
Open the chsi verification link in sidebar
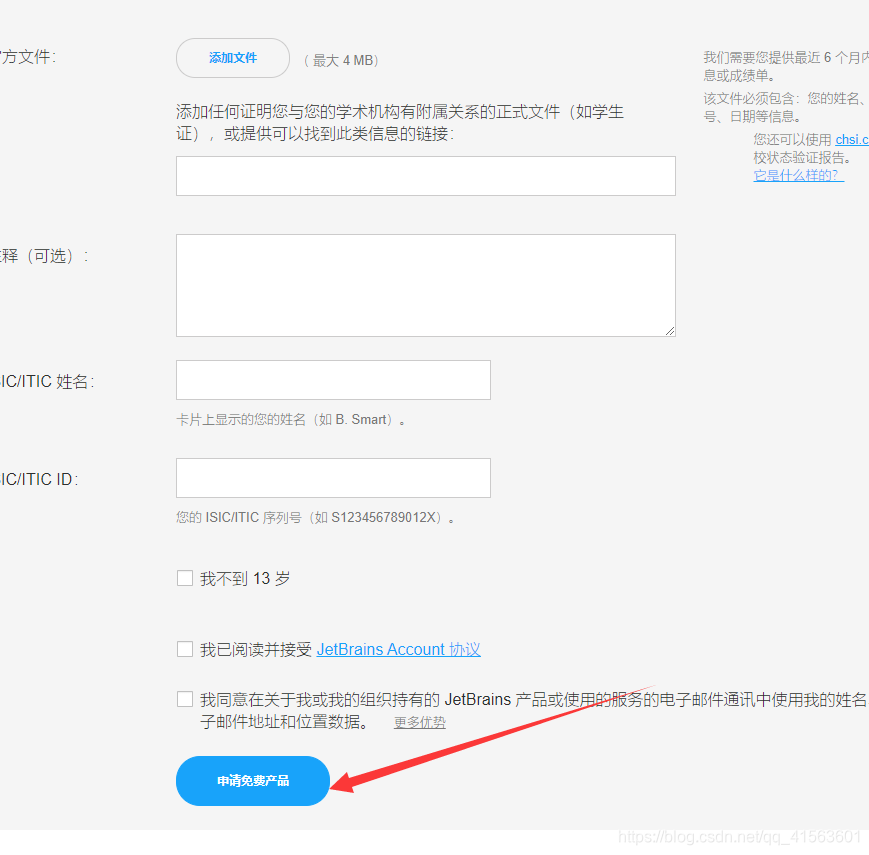coord(851,139)
